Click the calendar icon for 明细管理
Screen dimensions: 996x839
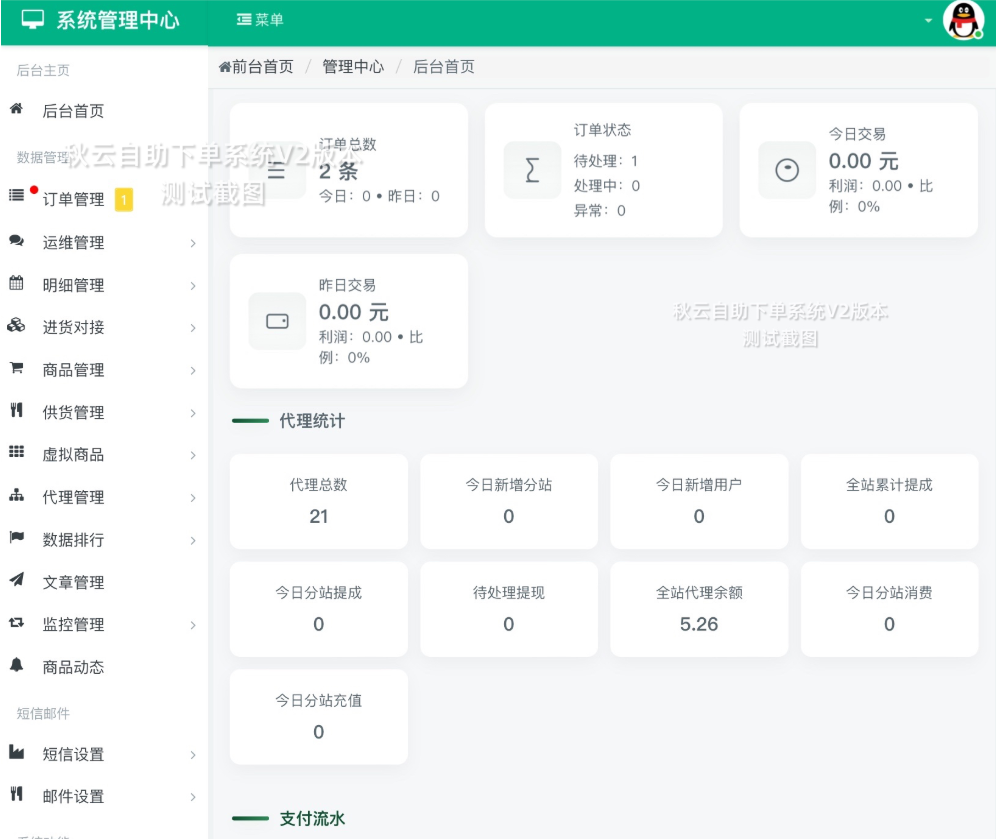[16, 284]
